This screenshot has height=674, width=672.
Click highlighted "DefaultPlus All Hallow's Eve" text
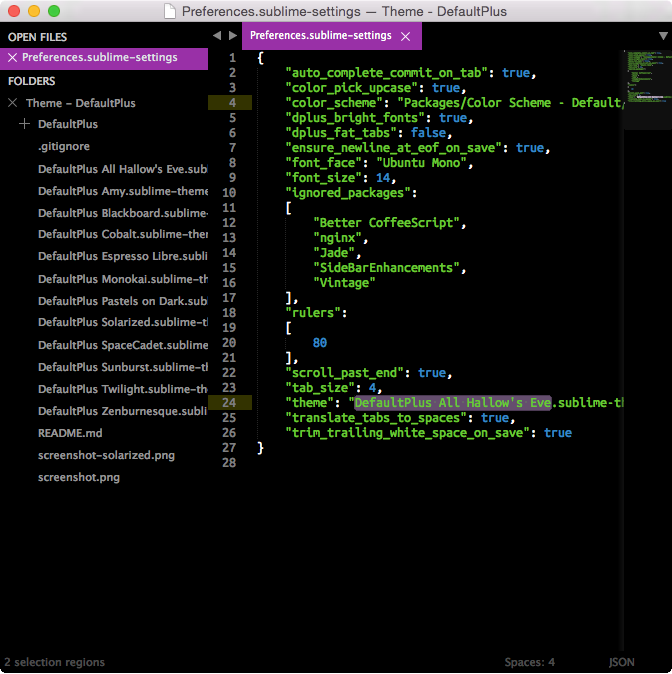tap(452, 403)
